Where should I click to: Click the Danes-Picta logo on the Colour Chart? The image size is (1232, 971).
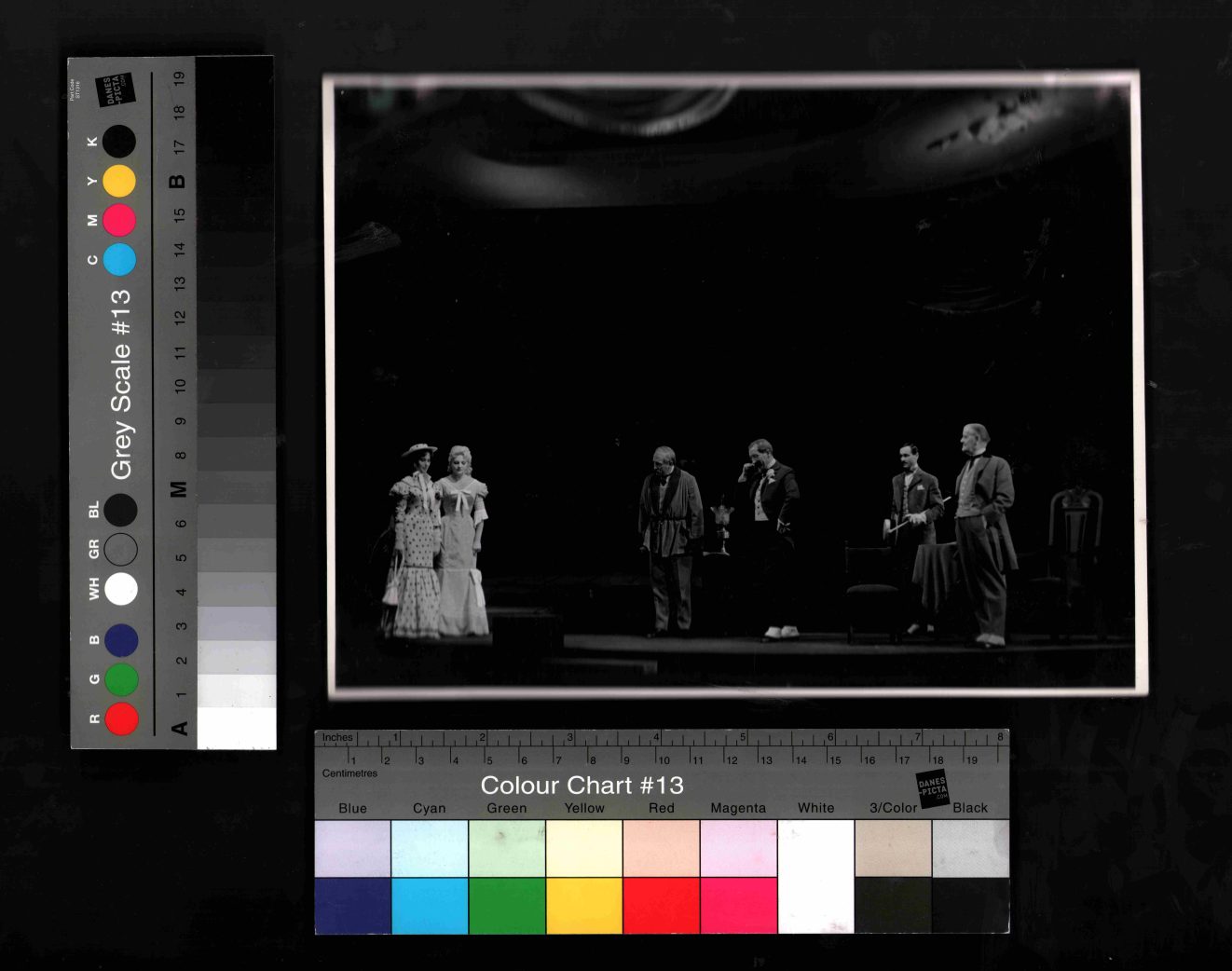[x=932, y=788]
